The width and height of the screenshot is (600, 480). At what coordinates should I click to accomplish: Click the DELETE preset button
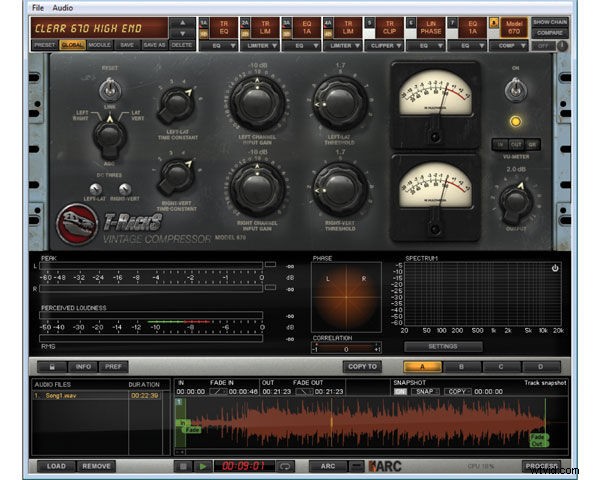point(182,45)
